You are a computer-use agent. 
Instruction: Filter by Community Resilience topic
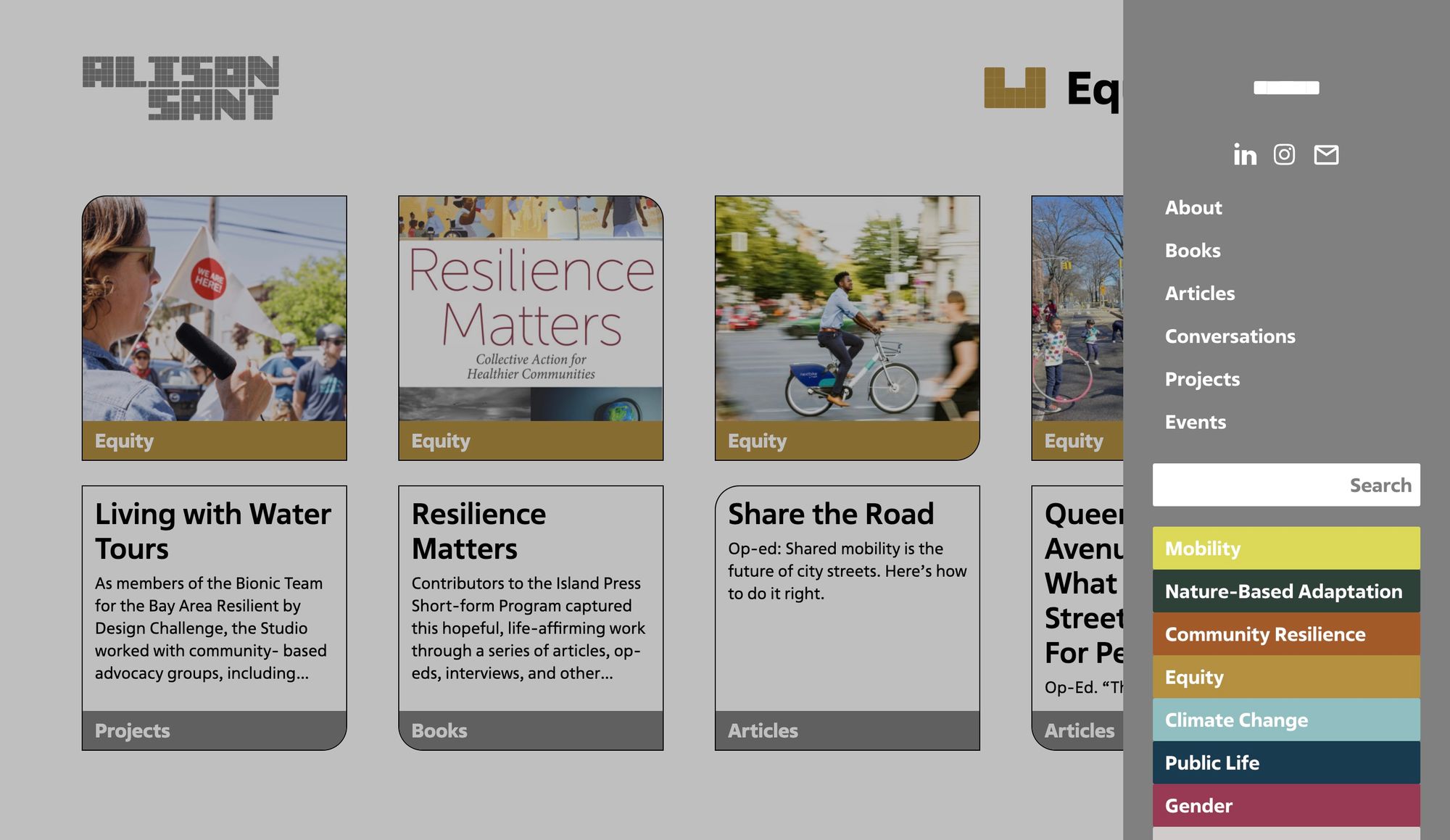coord(1286,634)
